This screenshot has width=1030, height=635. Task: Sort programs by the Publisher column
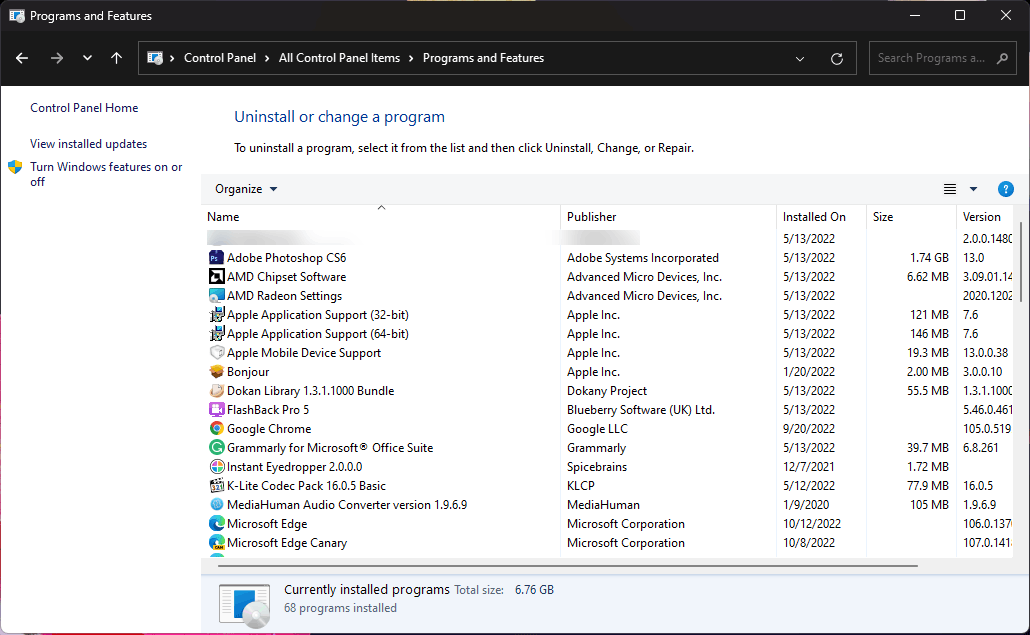(591, 216)
